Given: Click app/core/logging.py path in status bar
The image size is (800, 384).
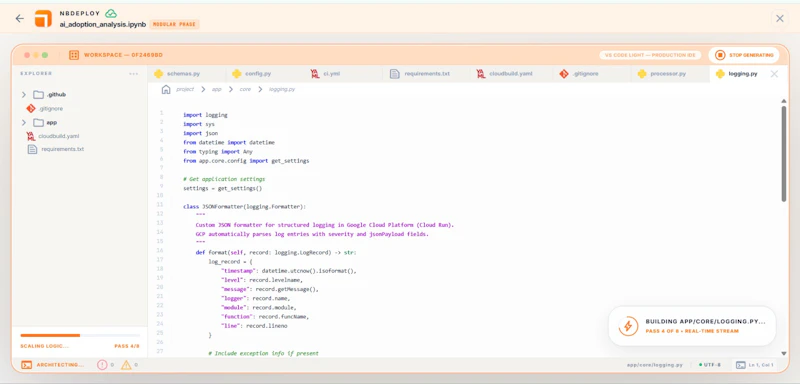Looking at the screenshot, I should pyautogui.click(x=655, y=365).
